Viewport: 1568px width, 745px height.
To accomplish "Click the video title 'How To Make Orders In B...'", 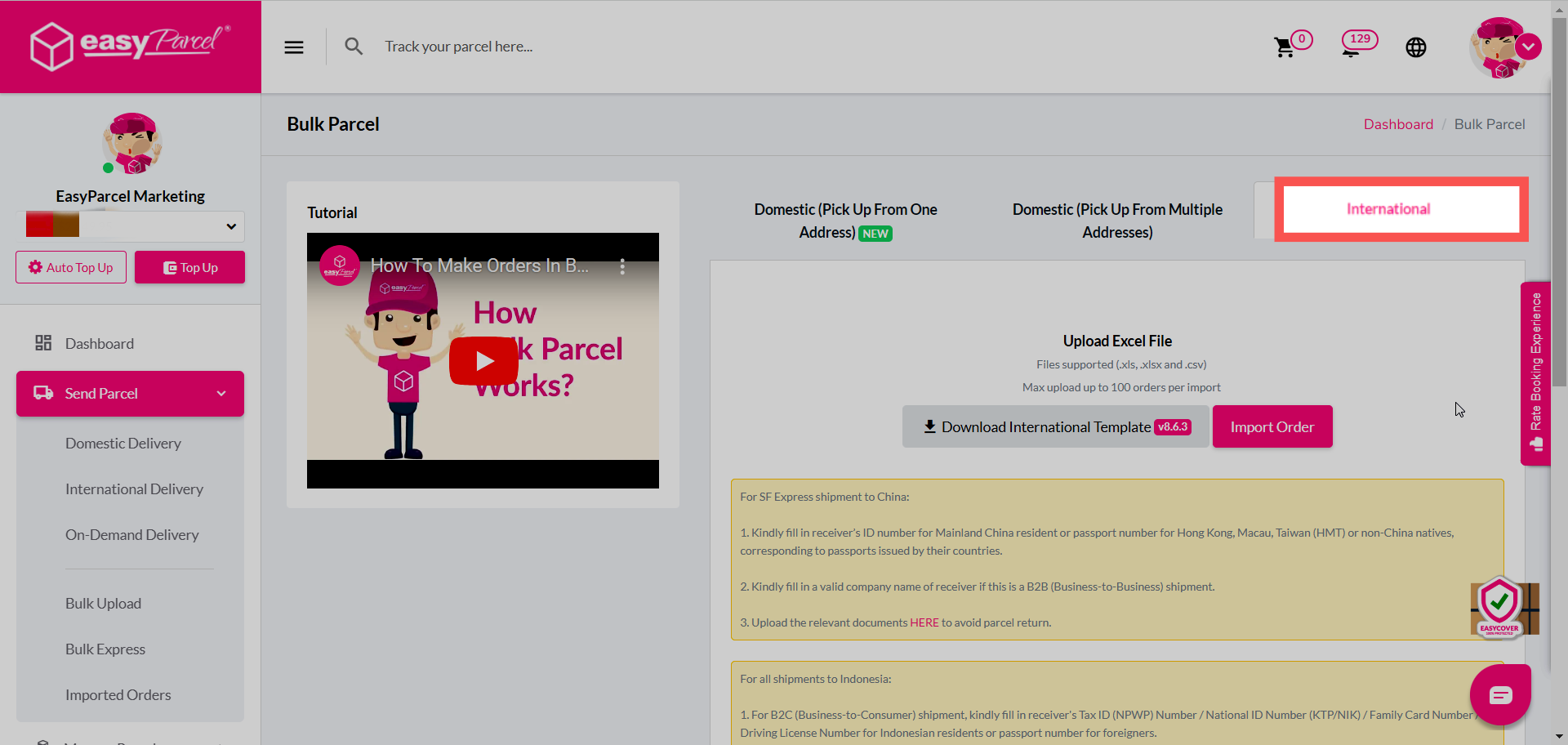I will [x=479, y=265].
